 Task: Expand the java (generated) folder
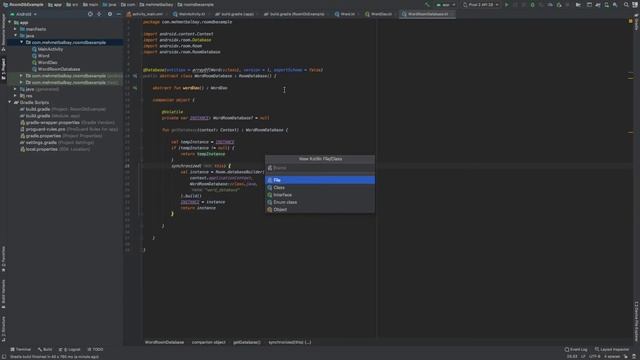pos(16,89)
